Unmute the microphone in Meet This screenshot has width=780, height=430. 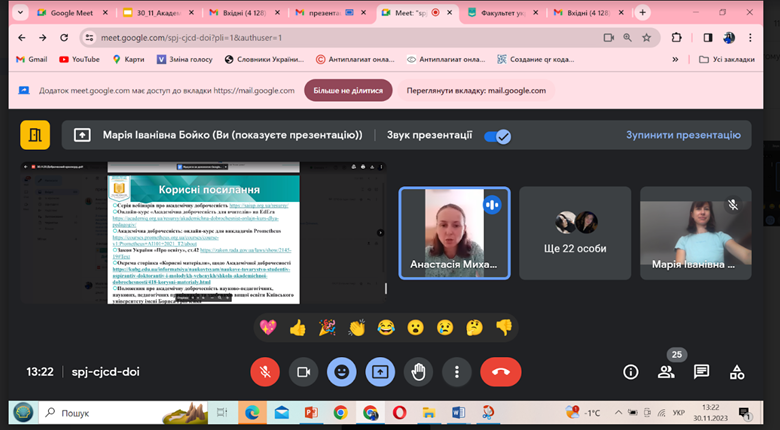(x=265, y=371)
